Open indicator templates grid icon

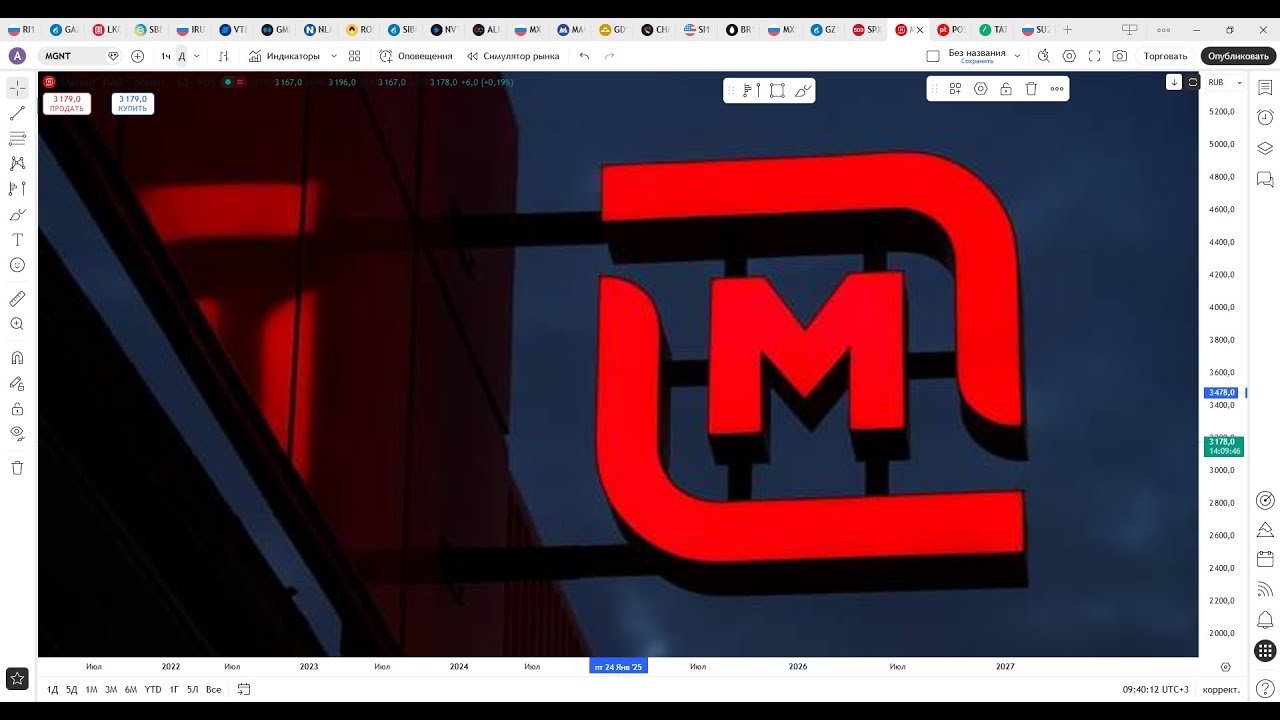(x=354, y=56)
